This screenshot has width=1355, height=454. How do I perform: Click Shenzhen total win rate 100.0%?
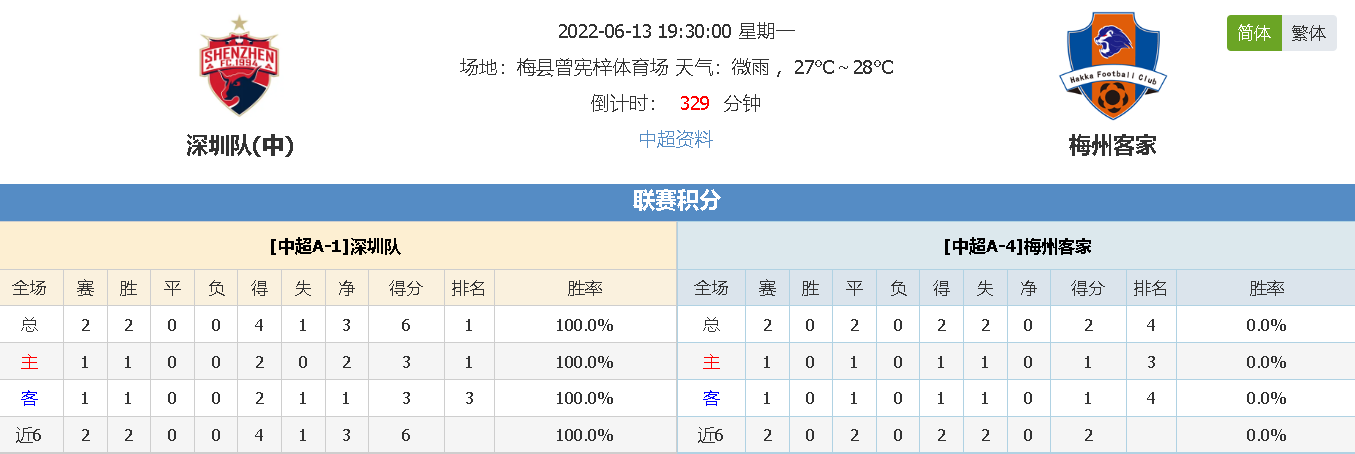coord(585,325)
